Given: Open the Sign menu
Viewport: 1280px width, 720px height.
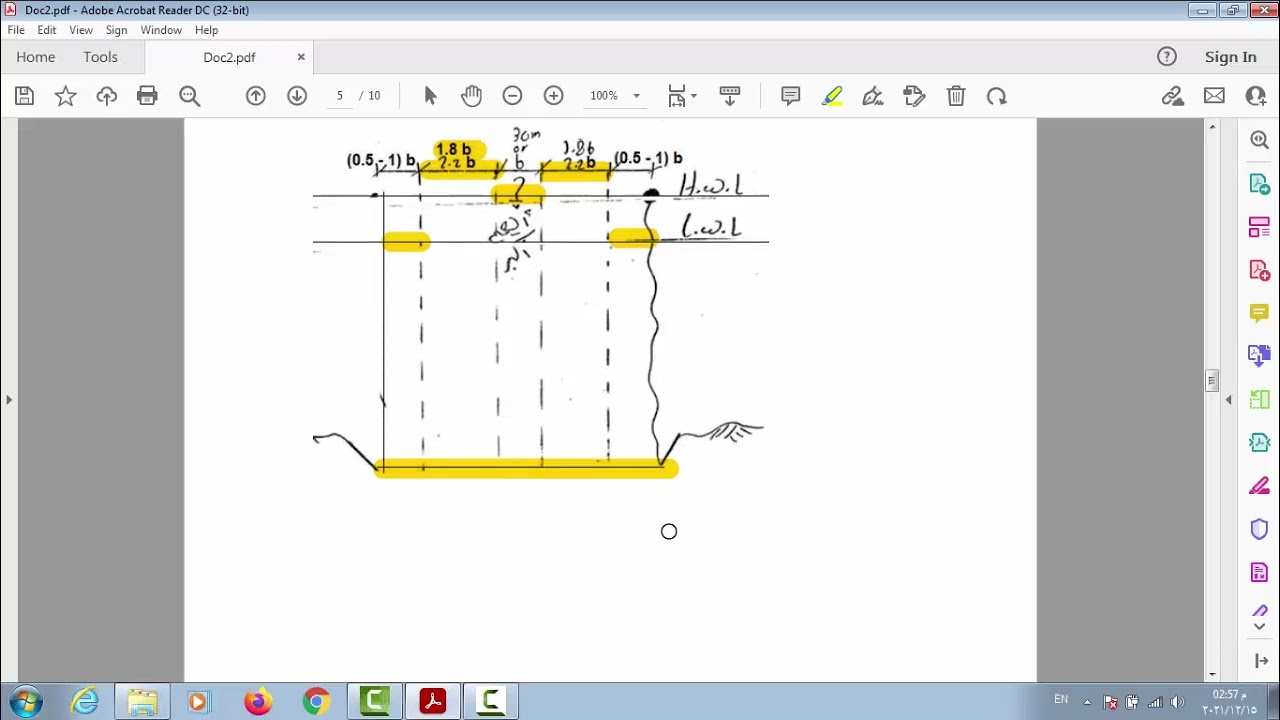Looking at the screenshot, I should (116, 30).
